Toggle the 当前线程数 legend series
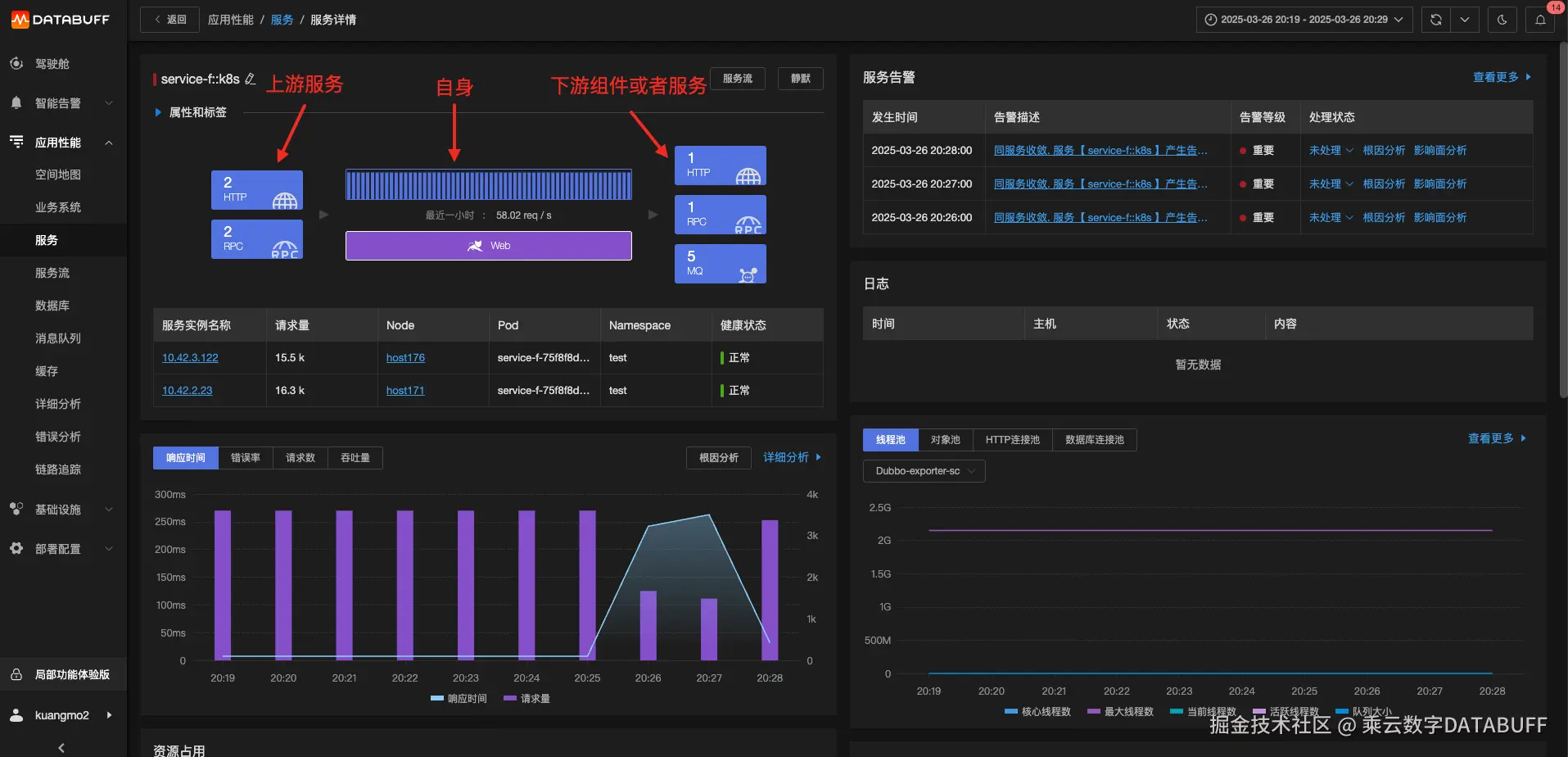Image resolution: width=1568 pixels, height=757 pixels. [1203, 711]
